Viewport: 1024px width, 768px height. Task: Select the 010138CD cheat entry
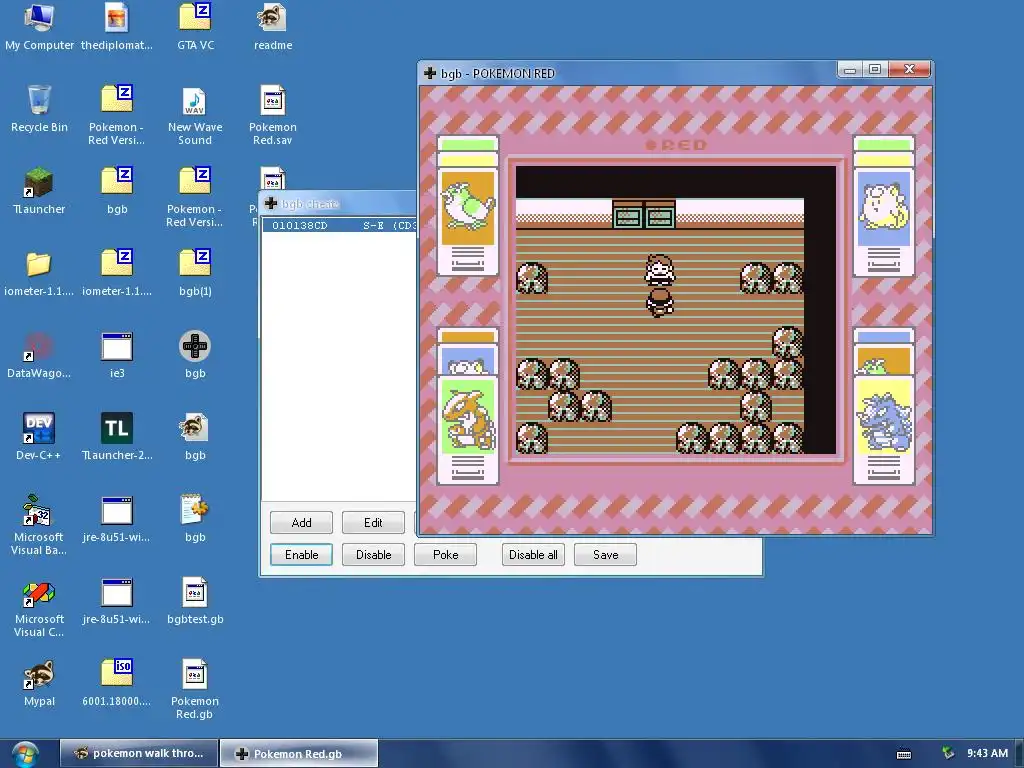point(340,225)
